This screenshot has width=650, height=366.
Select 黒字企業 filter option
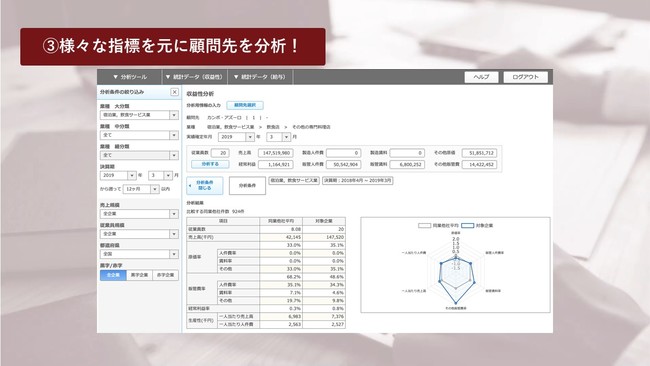click(x=139, y=275)
